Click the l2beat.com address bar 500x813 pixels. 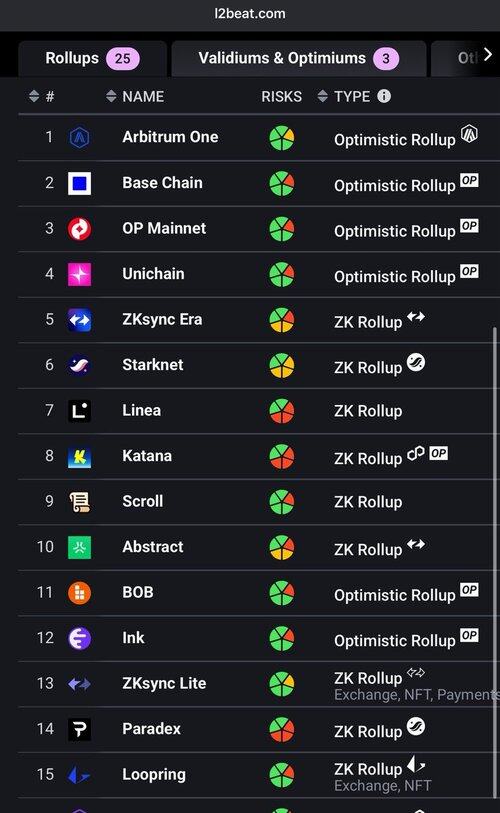[250, 13]
